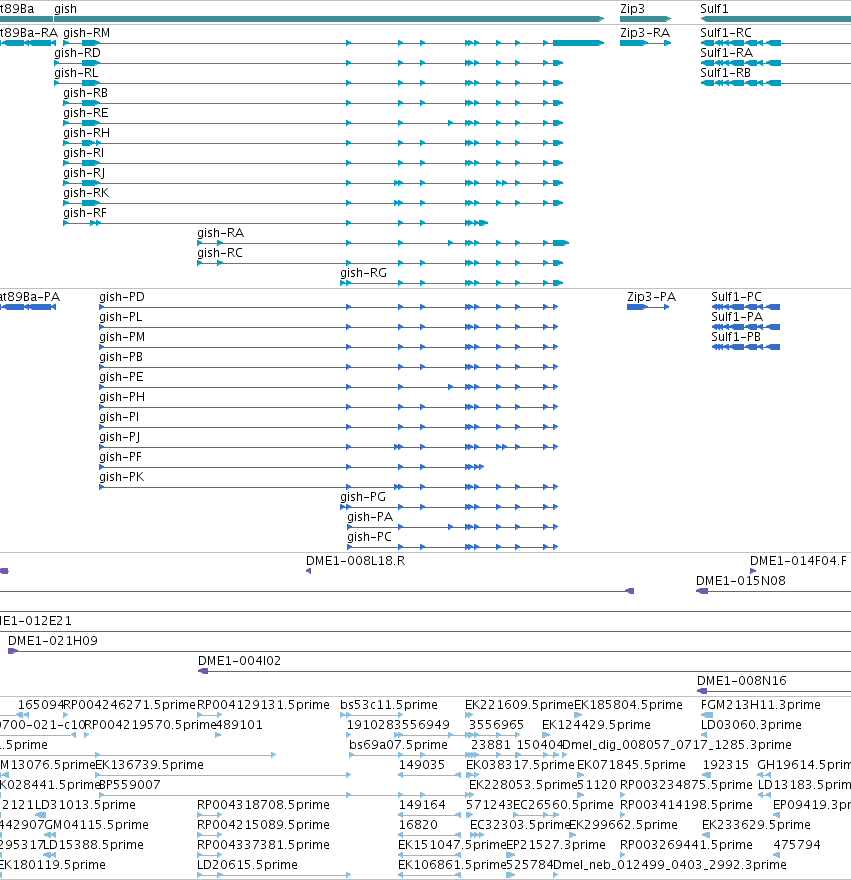Click the gish-RJ transcript label

tap(84, 173)
